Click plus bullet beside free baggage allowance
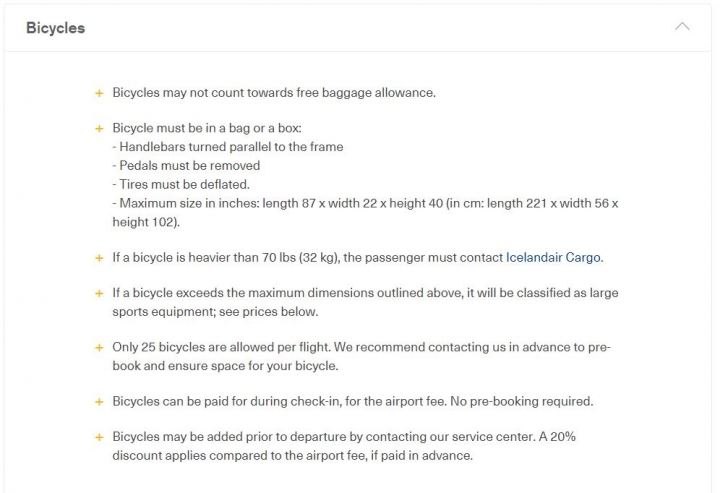720x493 pixels. pyautogui.click(x=99, y=93)
